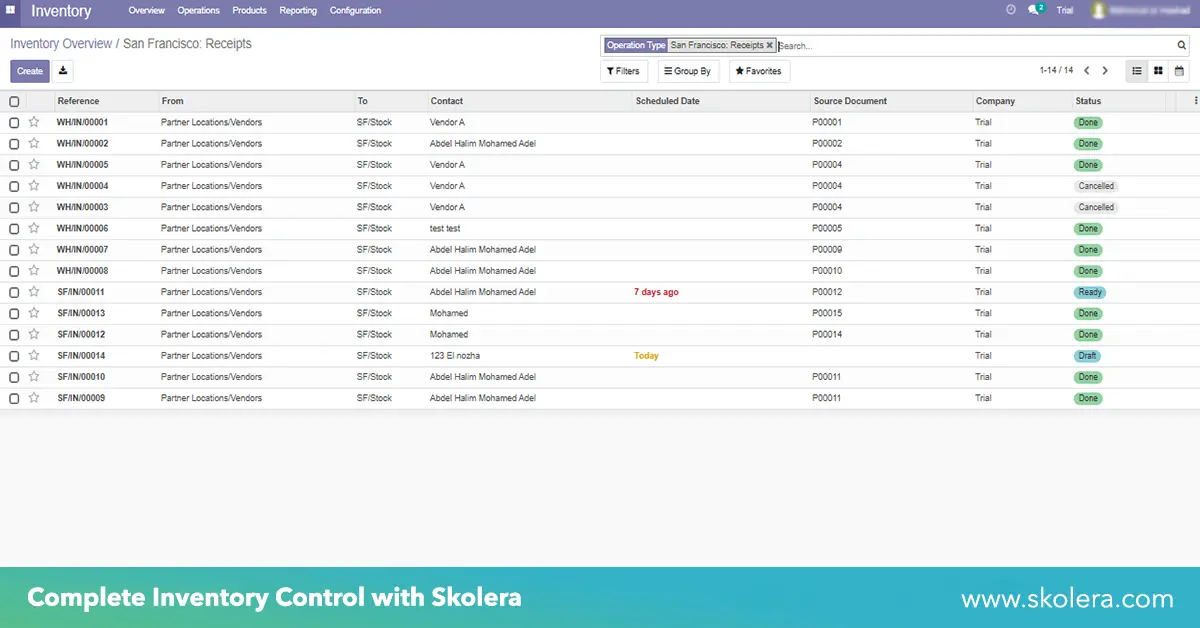Click the Create button

point(30,71)
